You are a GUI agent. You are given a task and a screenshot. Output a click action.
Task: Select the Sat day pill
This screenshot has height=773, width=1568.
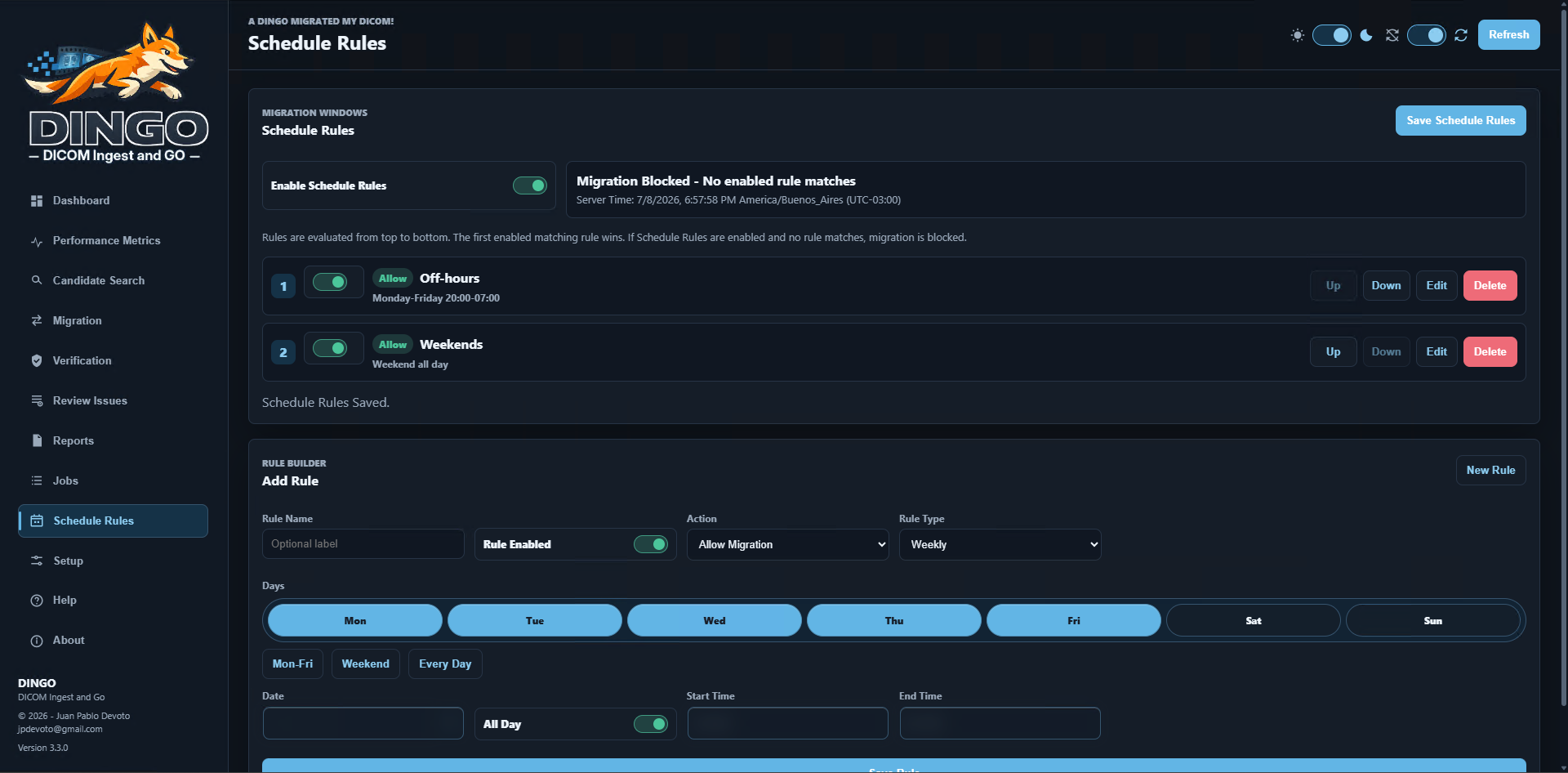[x=1254, y=620]
